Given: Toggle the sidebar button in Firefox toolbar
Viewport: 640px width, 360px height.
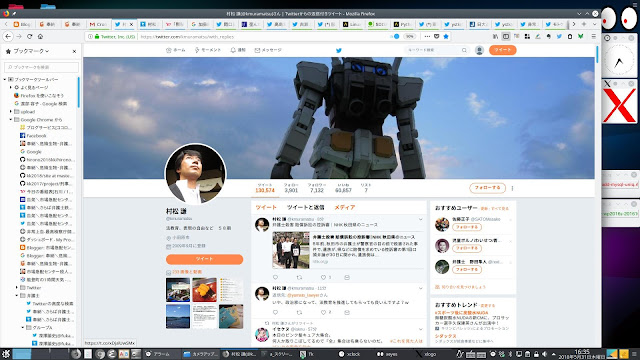Looking at the screenshot, I should click(506, 36).
